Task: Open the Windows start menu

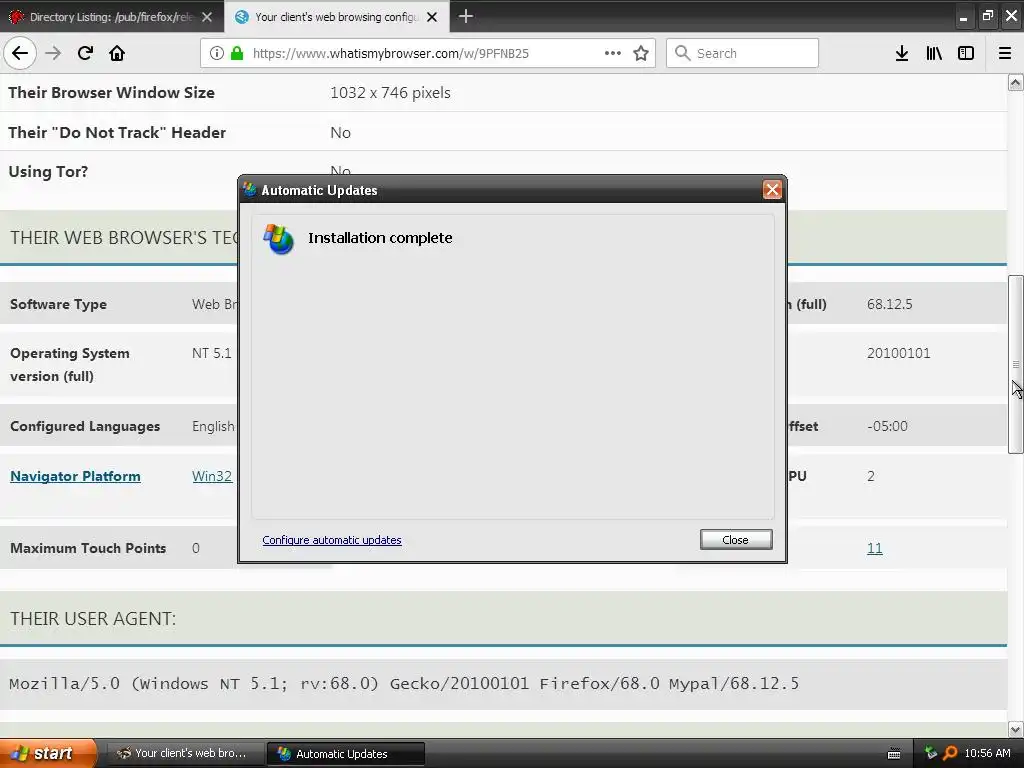Action: click(48, 753)
